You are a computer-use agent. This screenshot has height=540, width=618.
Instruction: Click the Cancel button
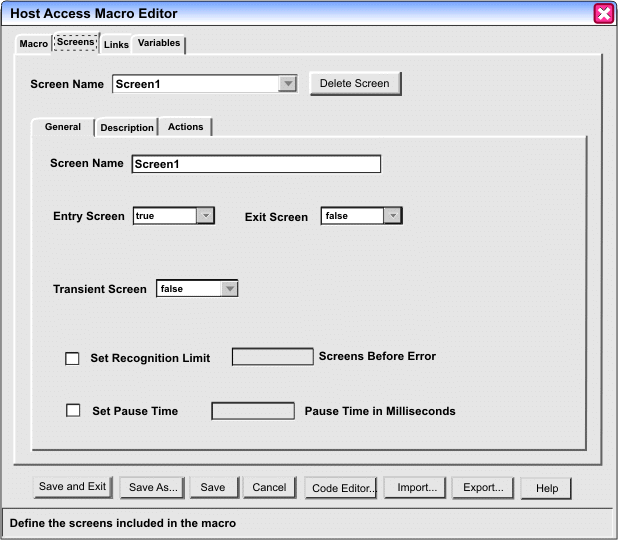[270, 488]
